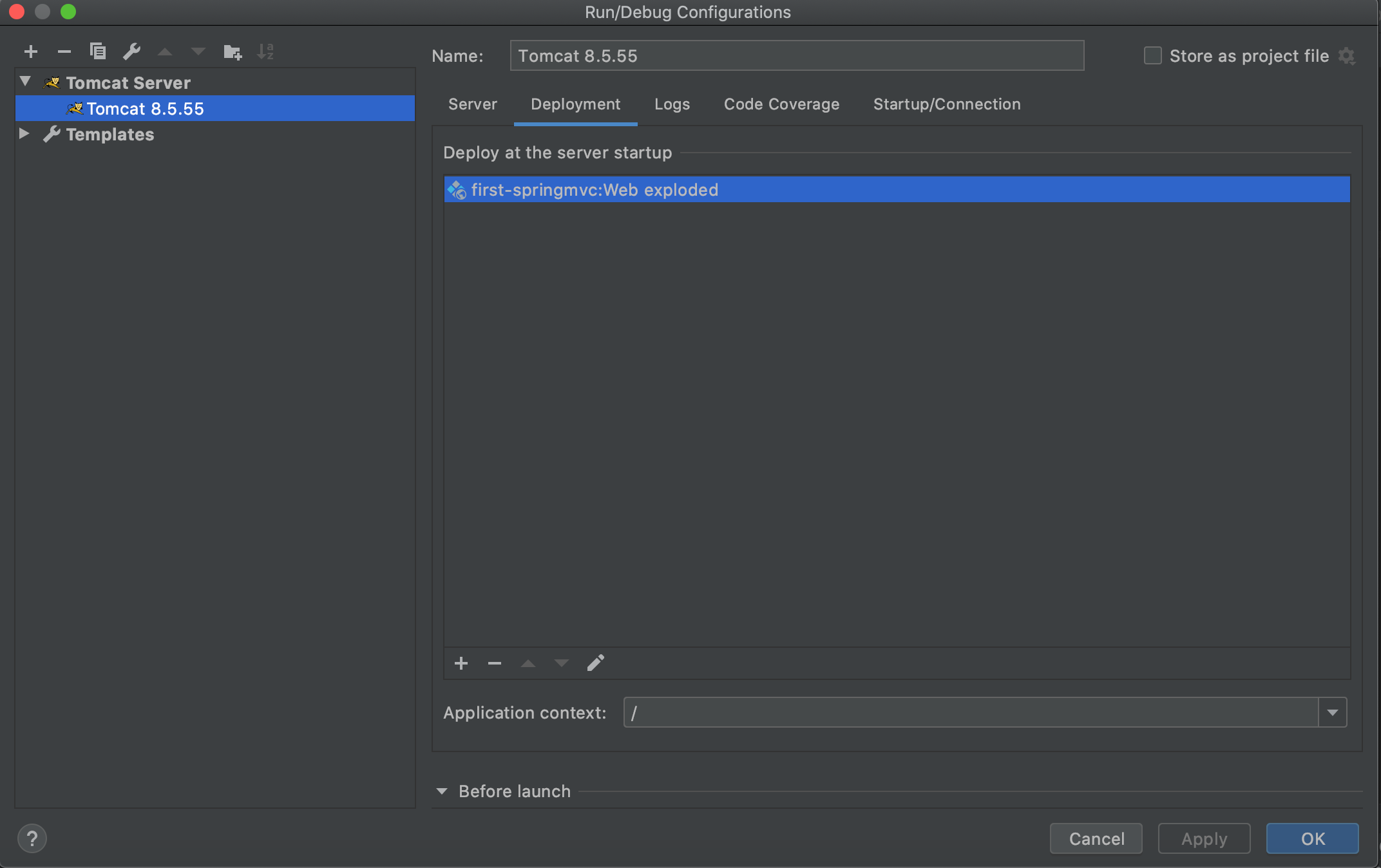Viewport: 1381px width, 868px height.
Task: Open edit templates wrench icon in toolbar
Action: coord(131,52)
